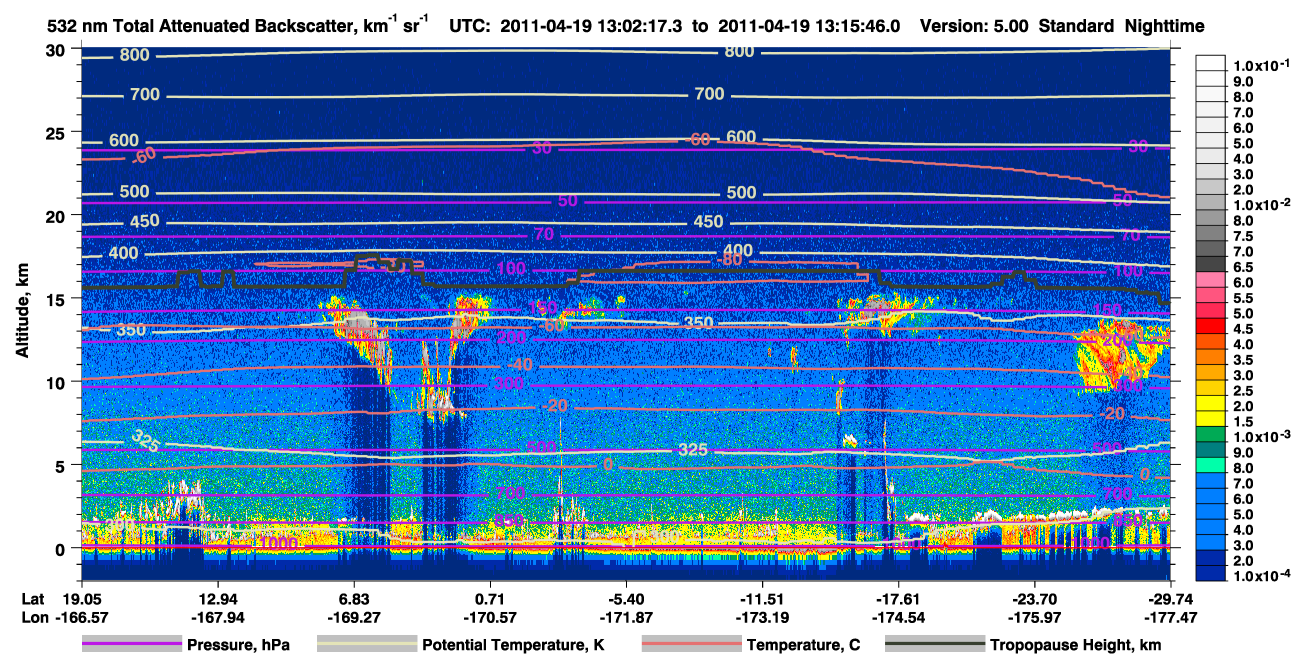
Task: Click the 'Potential Temperature, K' legend label
Action: coord(513,645)
